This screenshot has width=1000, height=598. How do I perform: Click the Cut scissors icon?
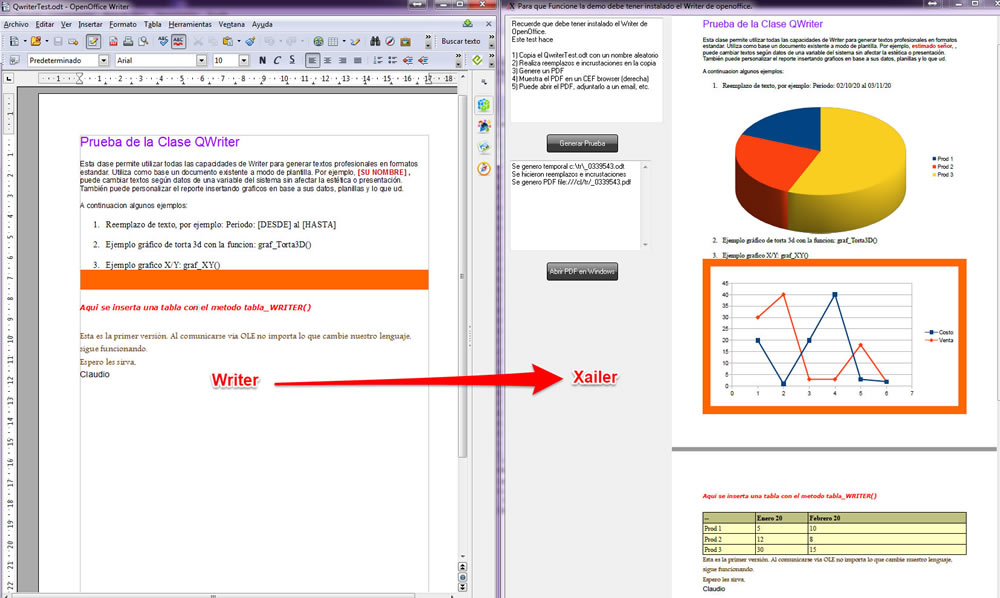point(198,41)
